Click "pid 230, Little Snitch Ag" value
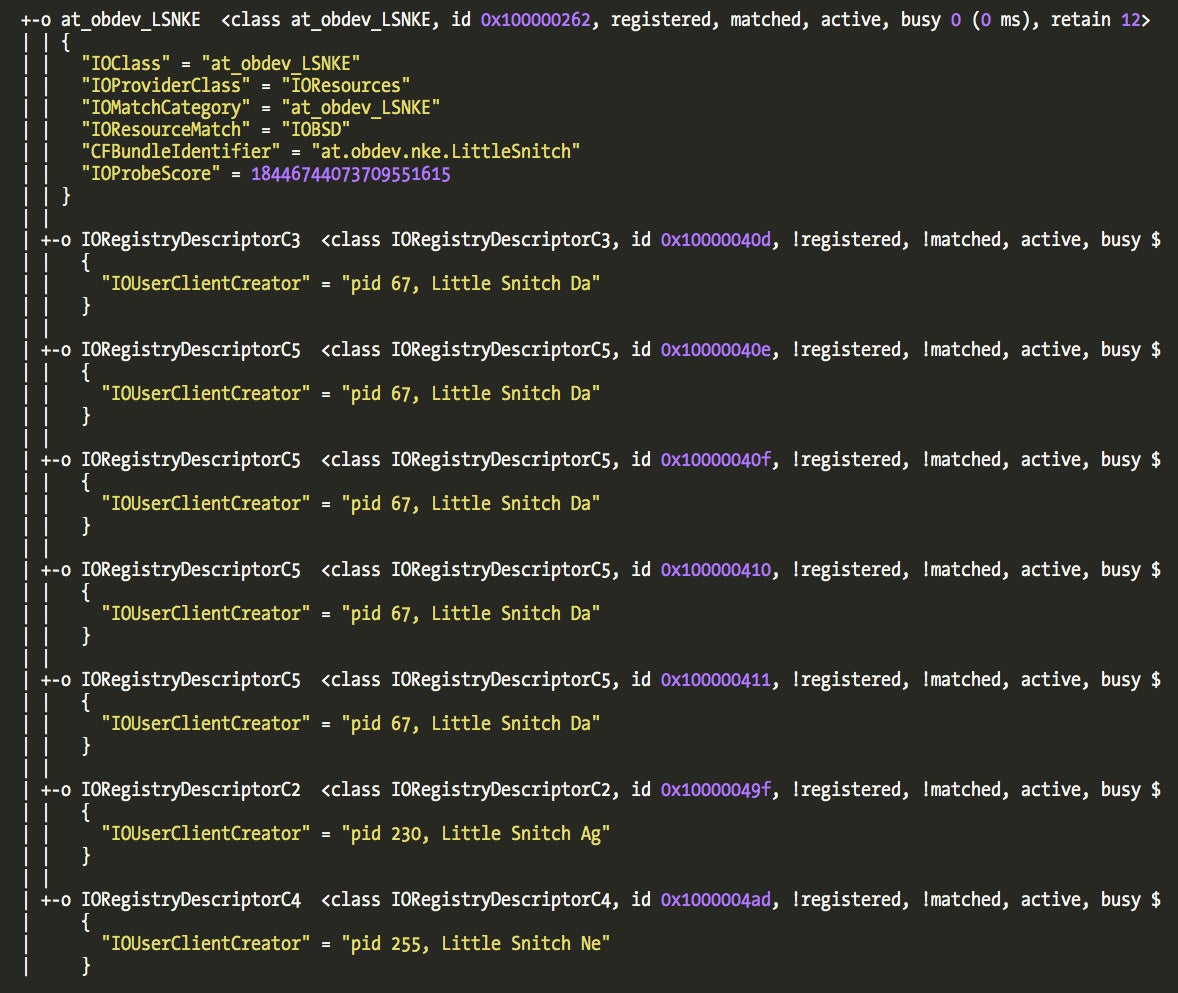This screenshot has width=1178, height=993. point(474,833)
